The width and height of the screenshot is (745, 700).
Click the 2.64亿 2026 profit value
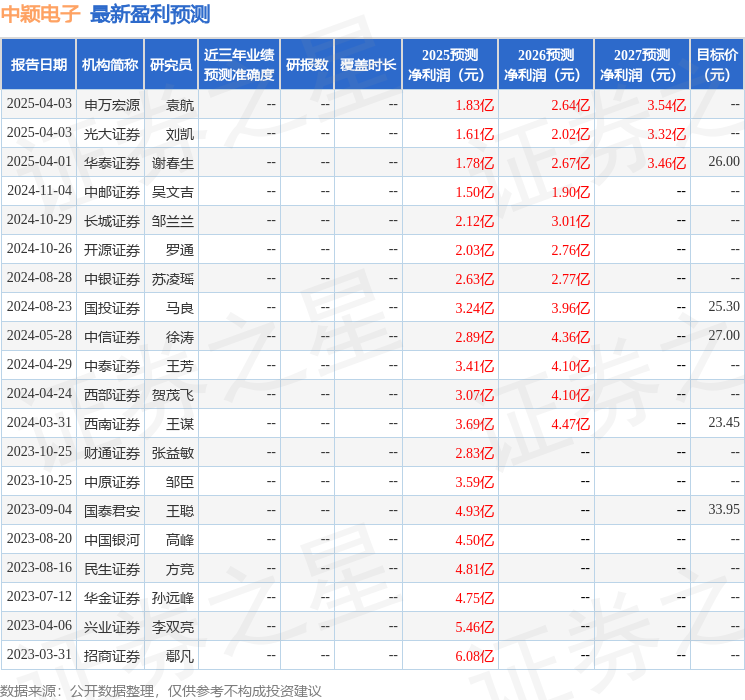tap(571, 105)
